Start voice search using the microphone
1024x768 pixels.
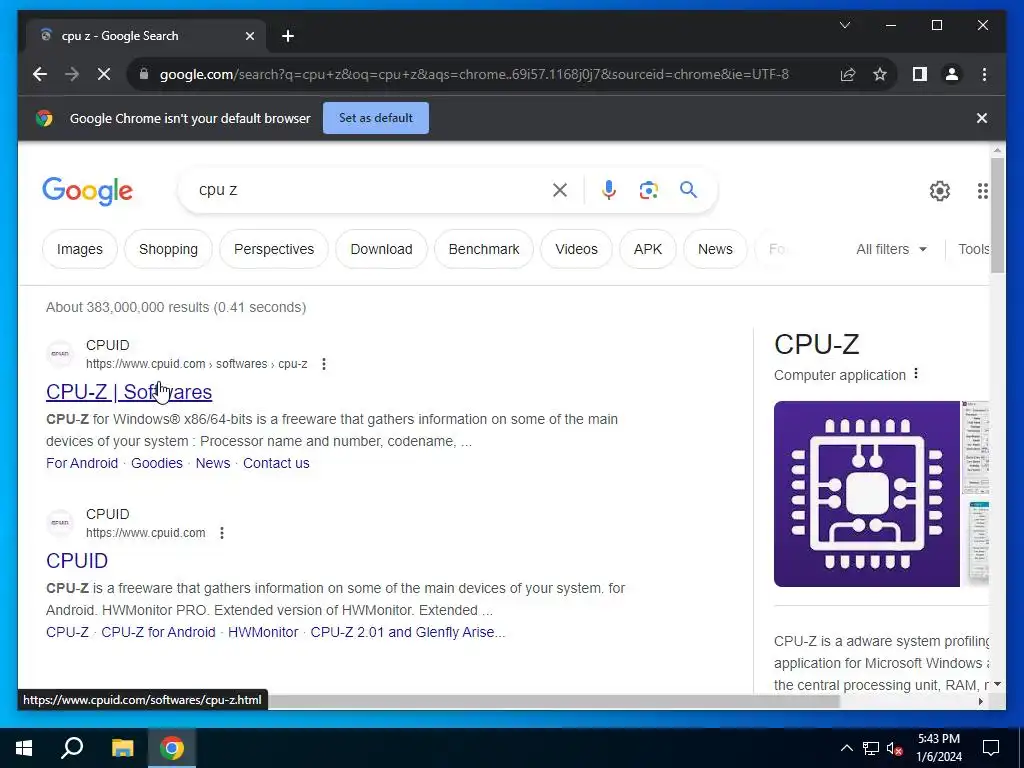coord(609,190)
